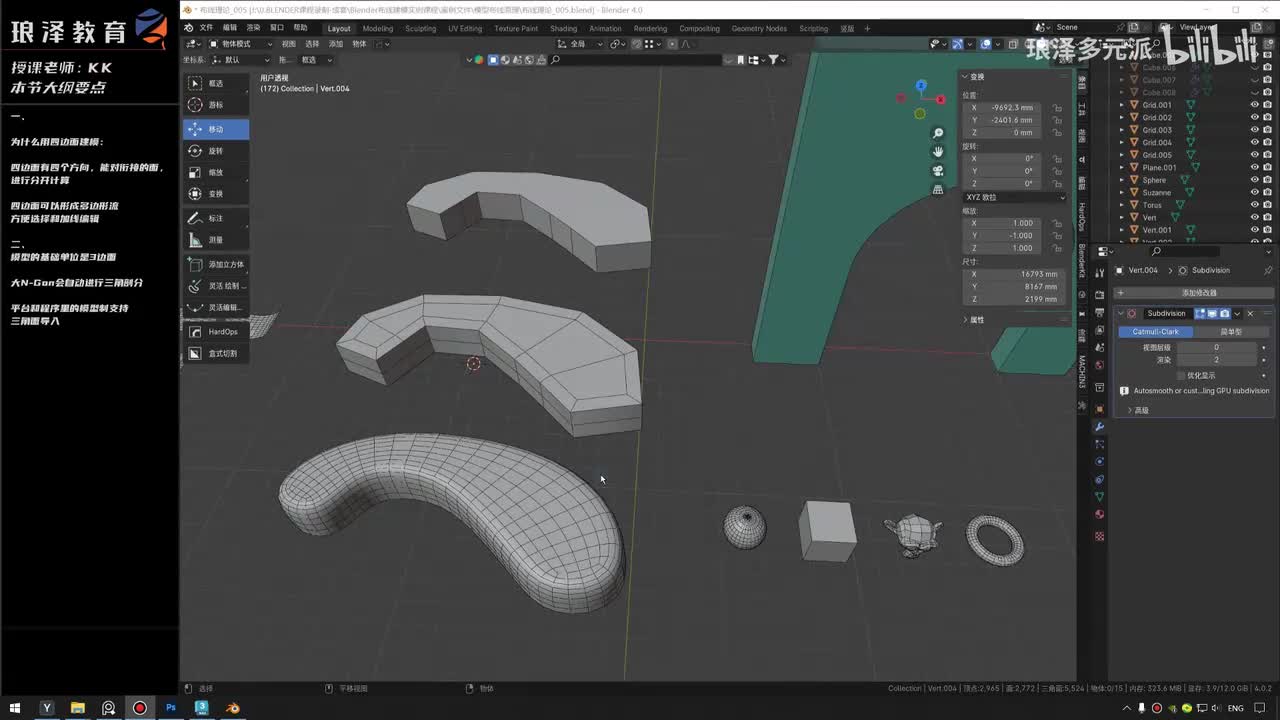Enable the Optimal Display checkbox
Screen dimensions: 1280x720
pyautogui.click(x=1181, y=375)
